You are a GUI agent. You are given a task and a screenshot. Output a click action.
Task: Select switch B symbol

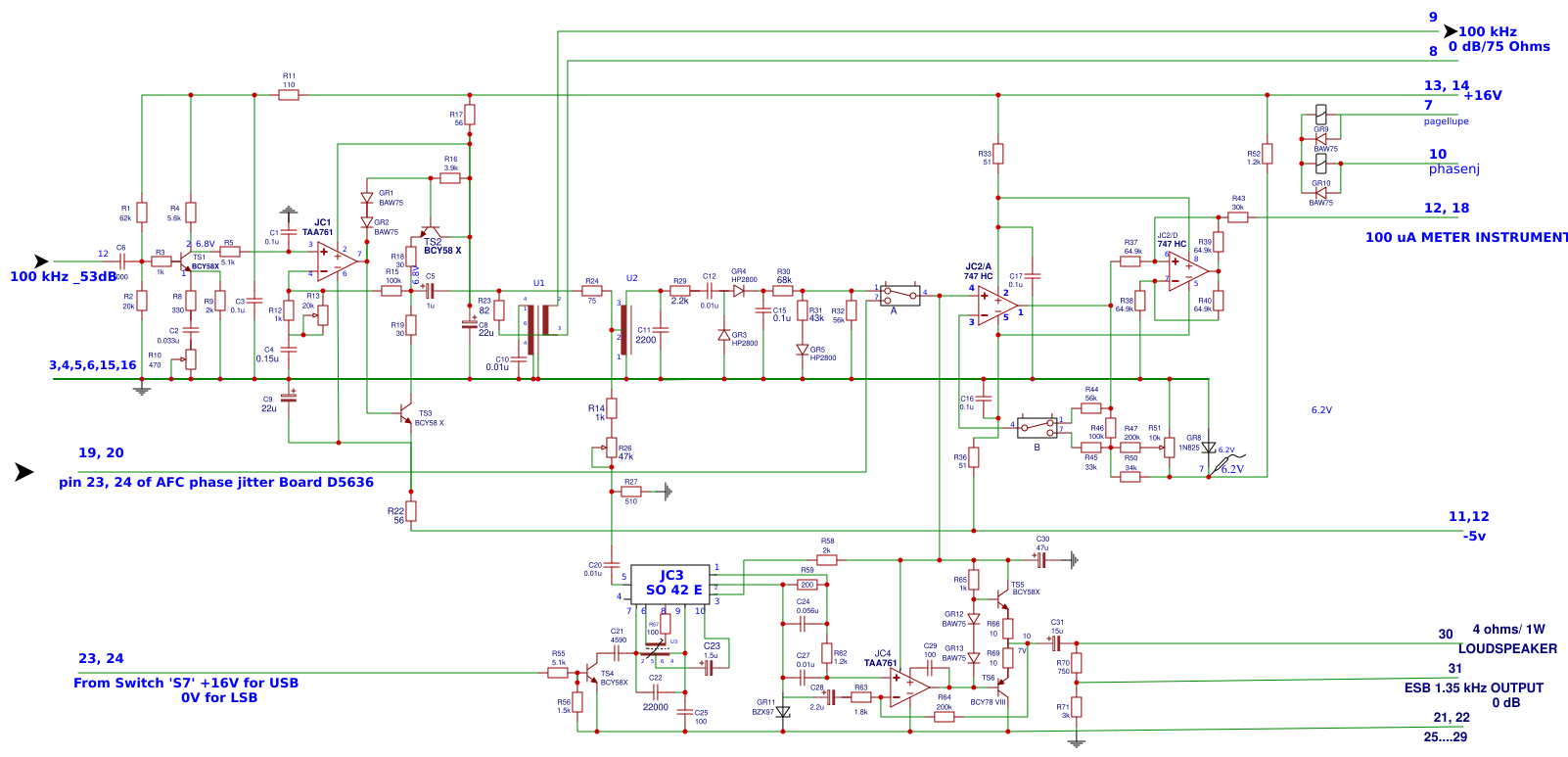pyautogui.click(x=1038, y=428)
